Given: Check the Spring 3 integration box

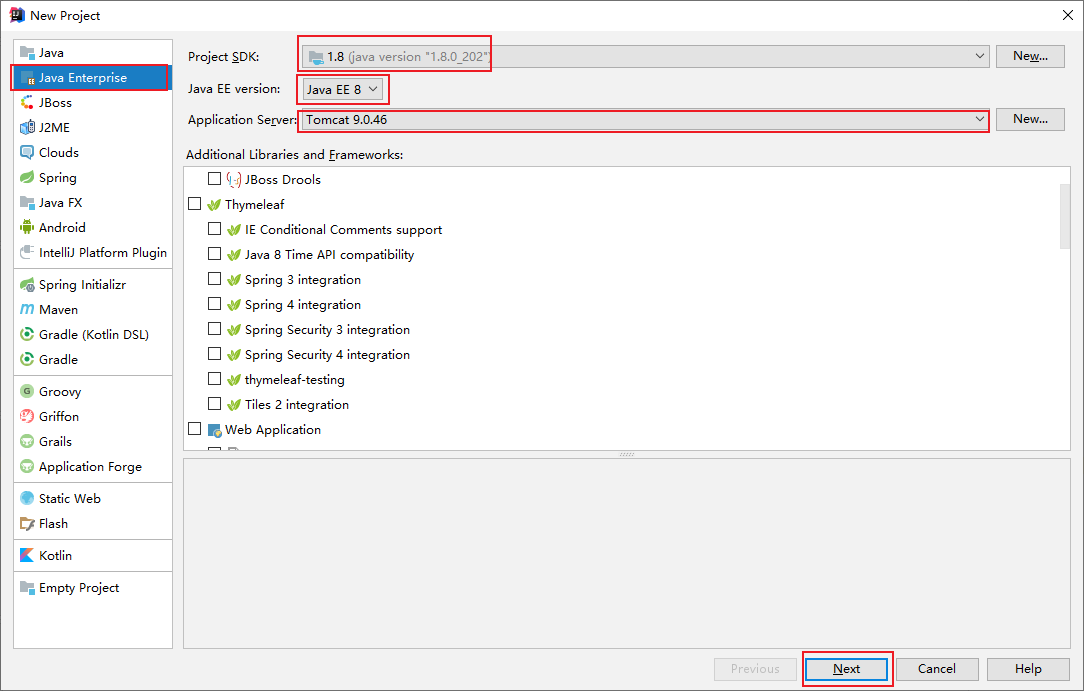Looking at the screenshot, I should [215, 278].
